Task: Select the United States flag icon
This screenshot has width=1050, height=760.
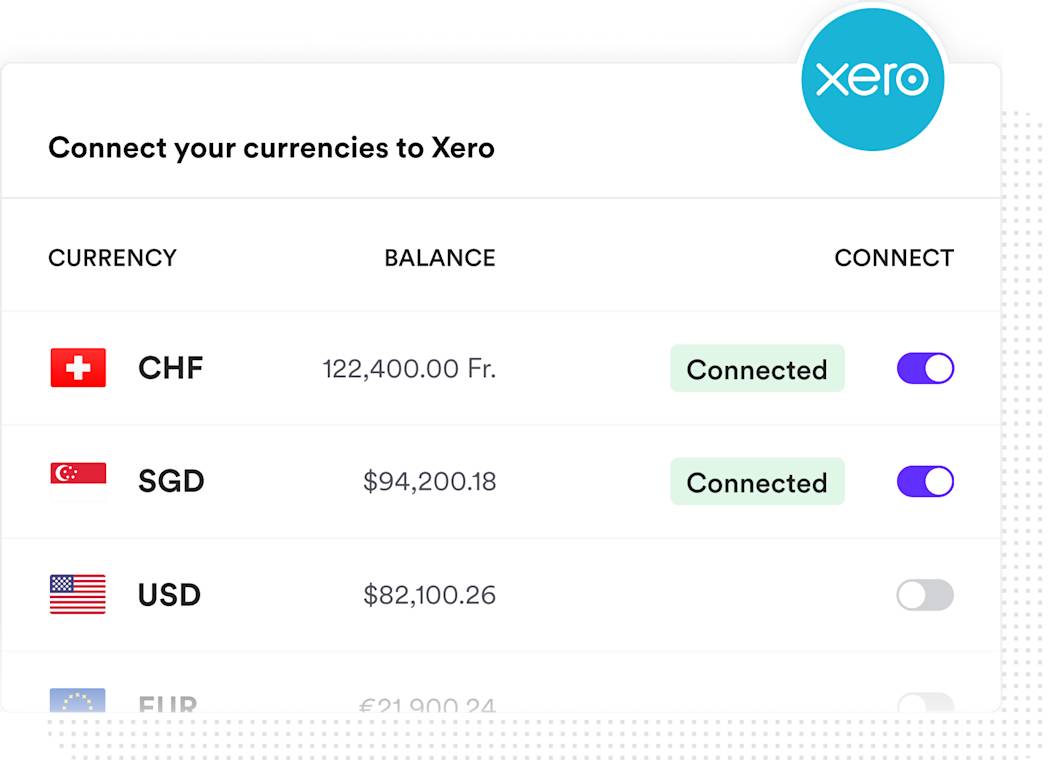Action: click(77, 594)
